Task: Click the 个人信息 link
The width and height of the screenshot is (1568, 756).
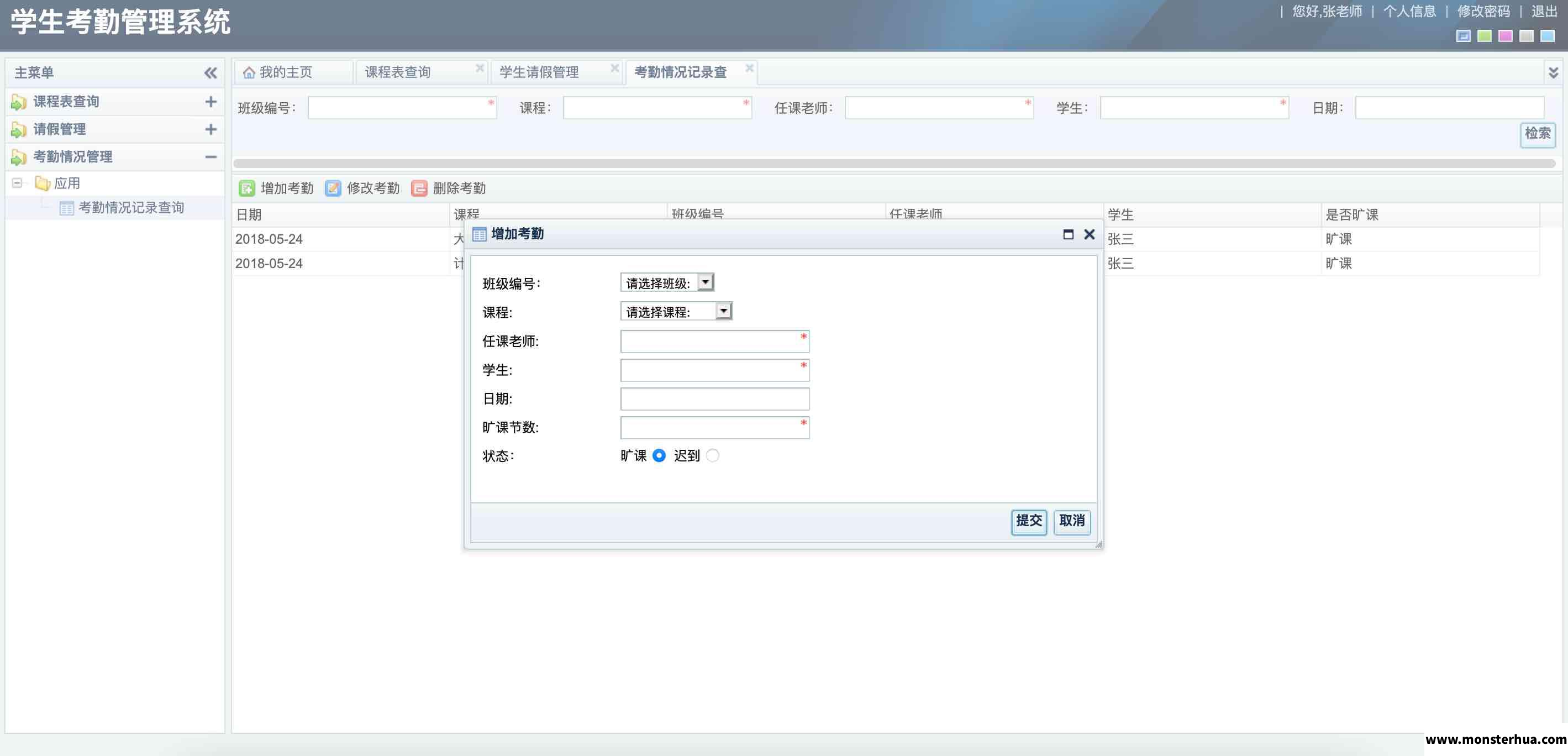Action: [x=1409, y=11]
